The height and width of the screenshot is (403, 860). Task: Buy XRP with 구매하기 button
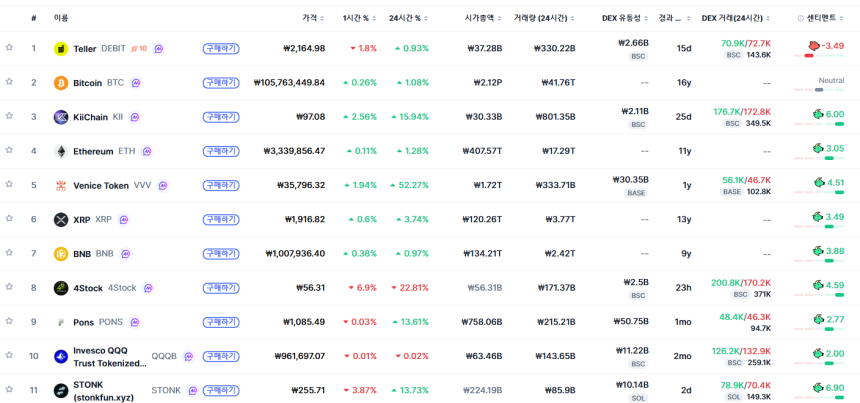(221, 220)
